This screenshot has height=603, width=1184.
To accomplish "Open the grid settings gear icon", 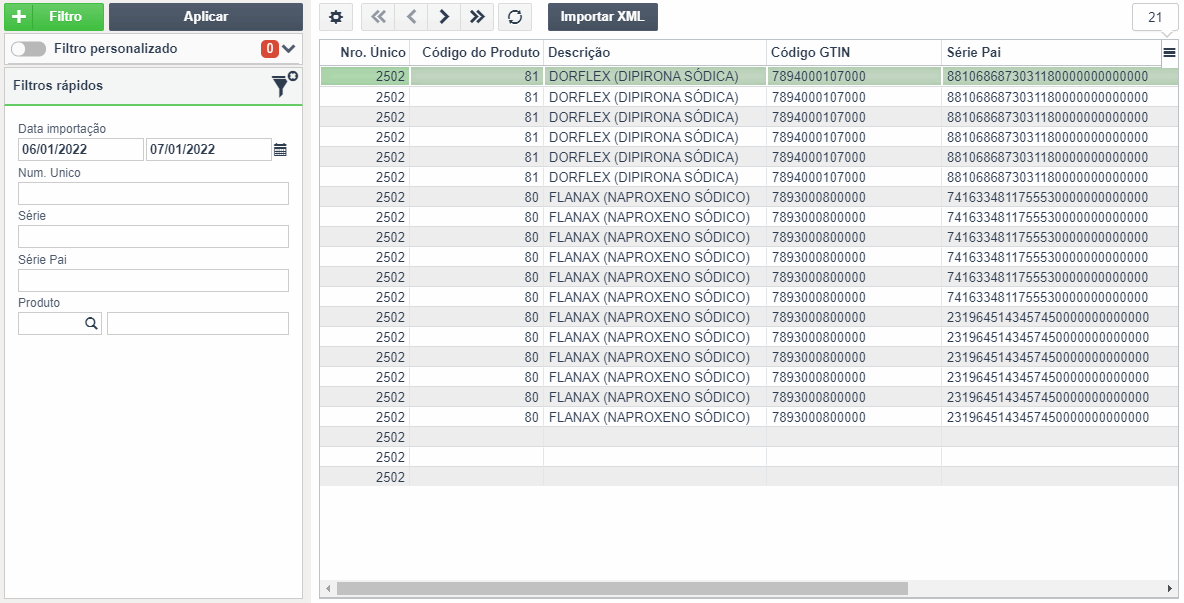I will coord(336,17).
